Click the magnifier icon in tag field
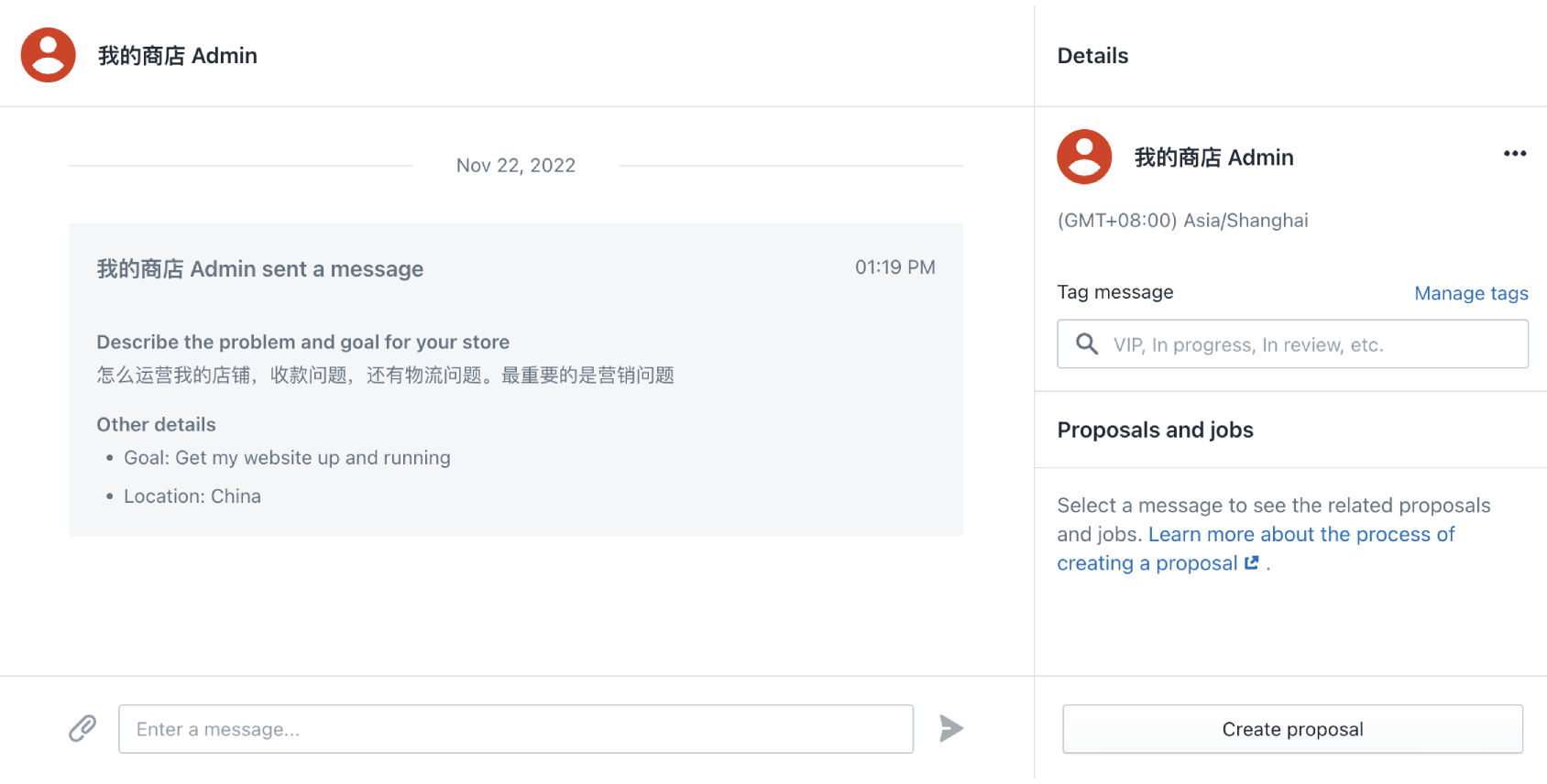Image resolution: width=1547 pixels, height=784 pixels. pyautogui.click(x=1087, y=344)
